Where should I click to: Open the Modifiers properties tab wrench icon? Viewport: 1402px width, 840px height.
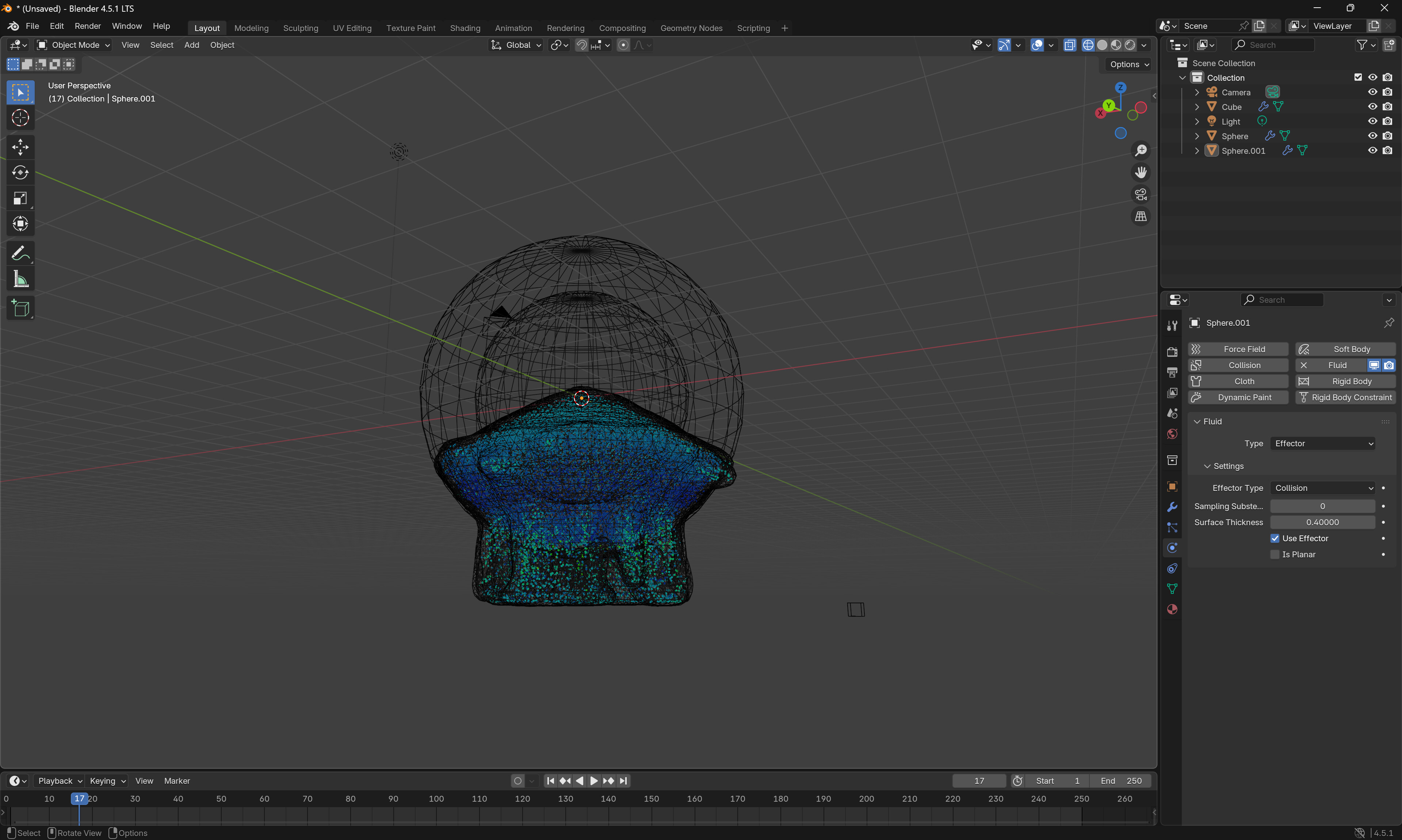(x=1172, y=507)
